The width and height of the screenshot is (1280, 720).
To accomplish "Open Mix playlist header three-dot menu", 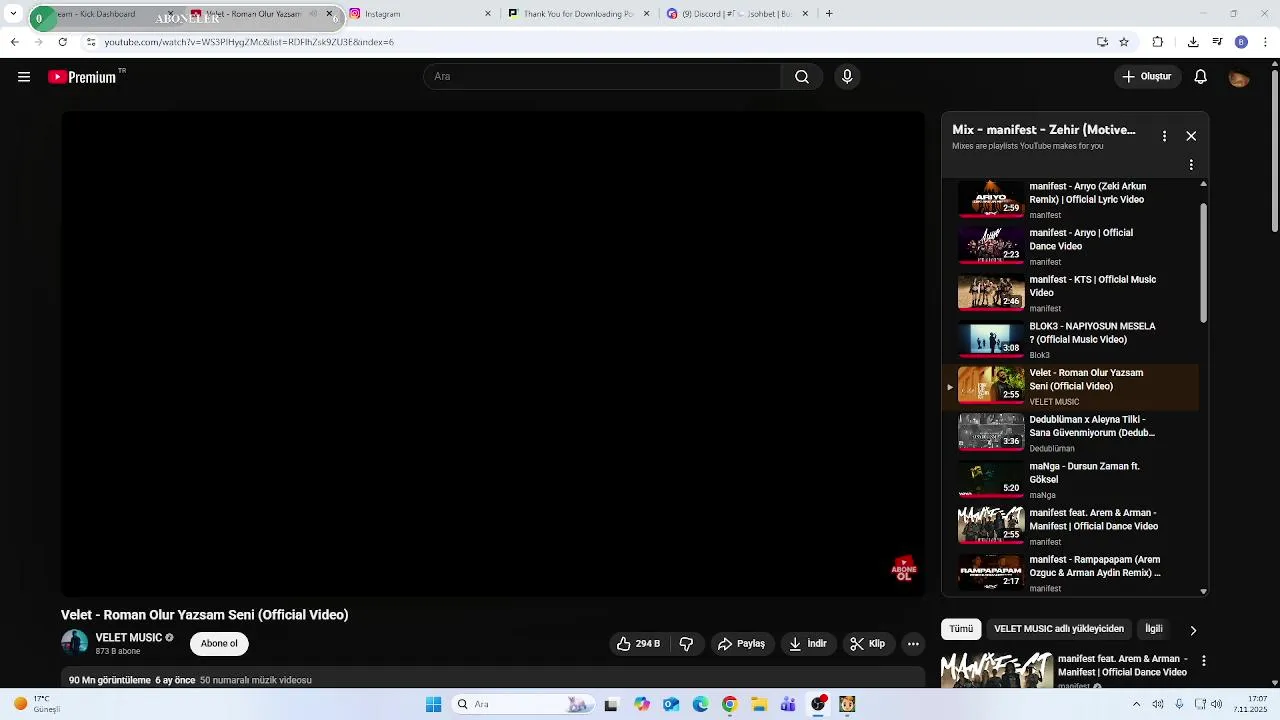I will (x=1164, y=136).
